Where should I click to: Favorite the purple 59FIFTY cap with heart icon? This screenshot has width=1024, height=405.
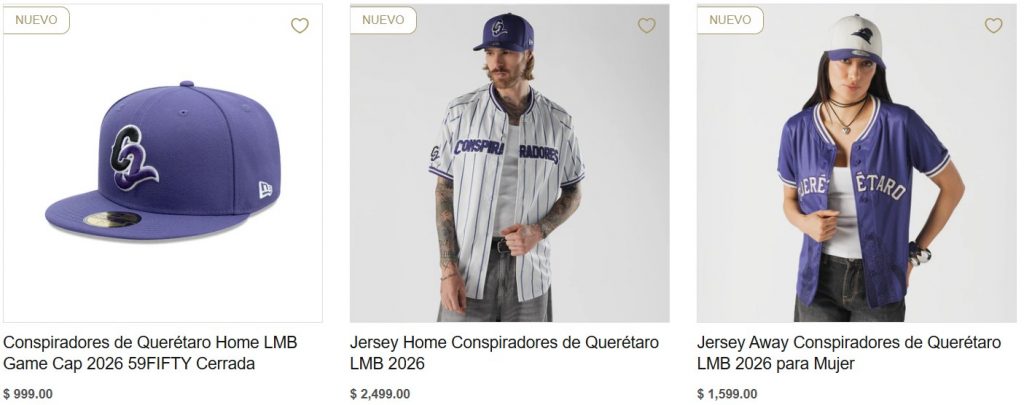point(300,25)
